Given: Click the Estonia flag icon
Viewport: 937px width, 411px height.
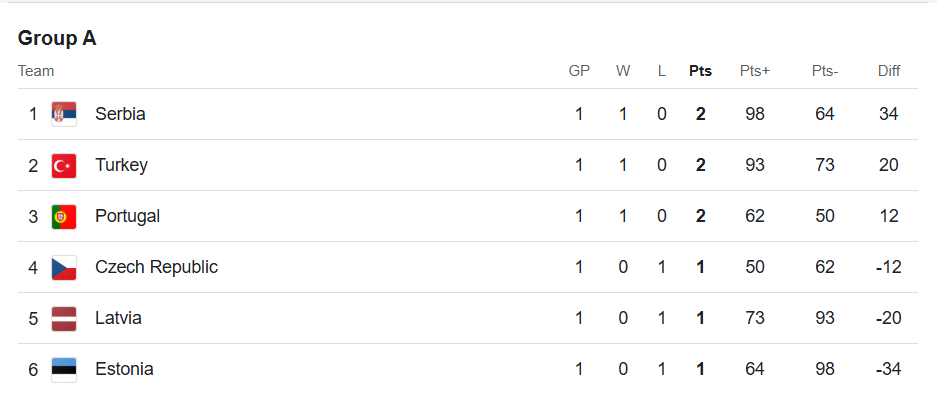Looking at the screenshot, I should tap(64, 369).
